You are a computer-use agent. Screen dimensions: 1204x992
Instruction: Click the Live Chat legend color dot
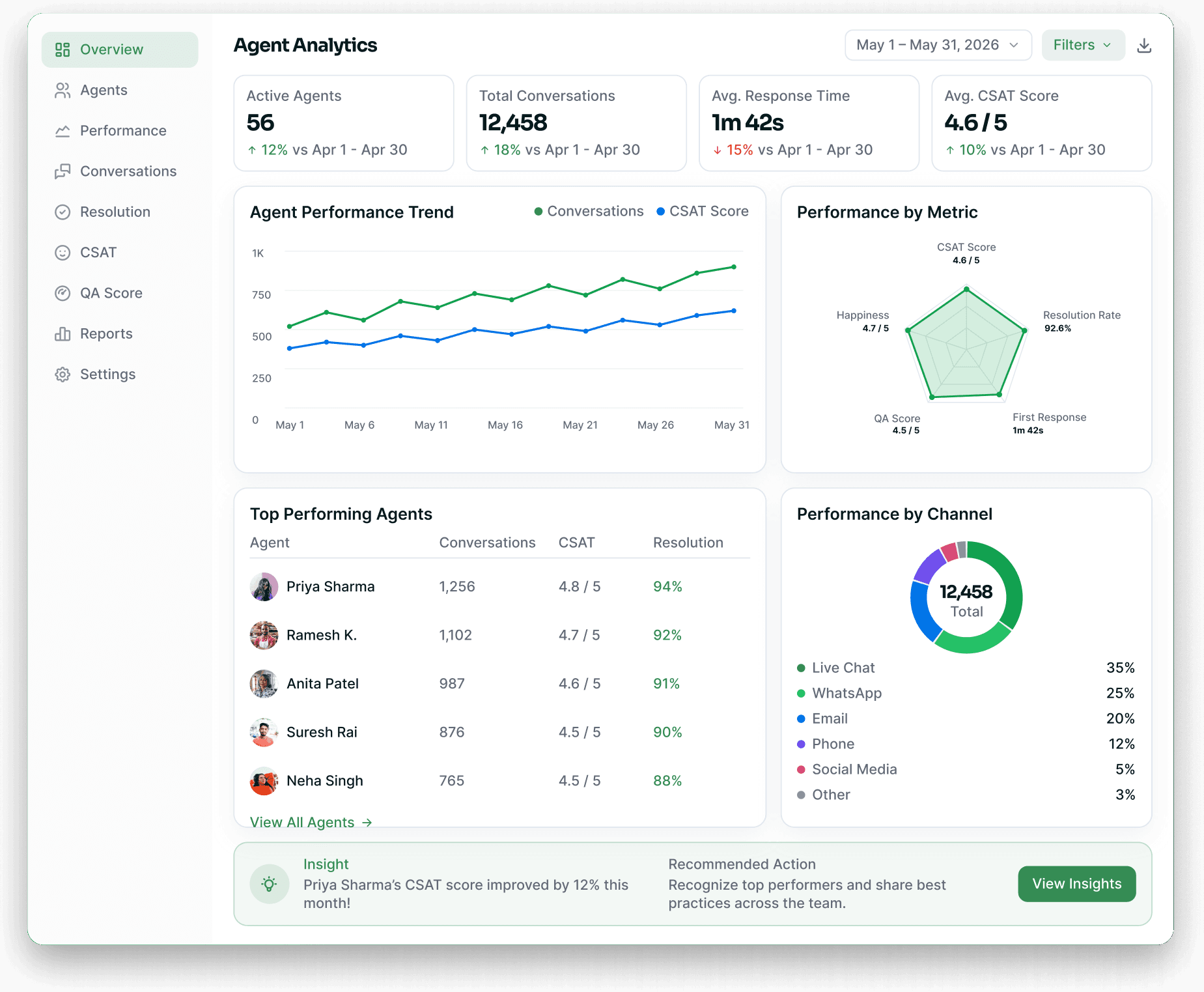(801, 668)
